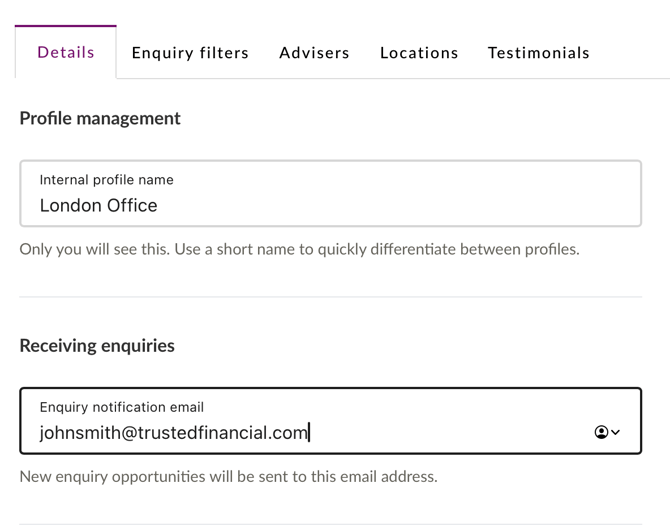This screenshot has width=670, height=526.
Task: Click the 'London Office' text value
Action: (98, 205)
